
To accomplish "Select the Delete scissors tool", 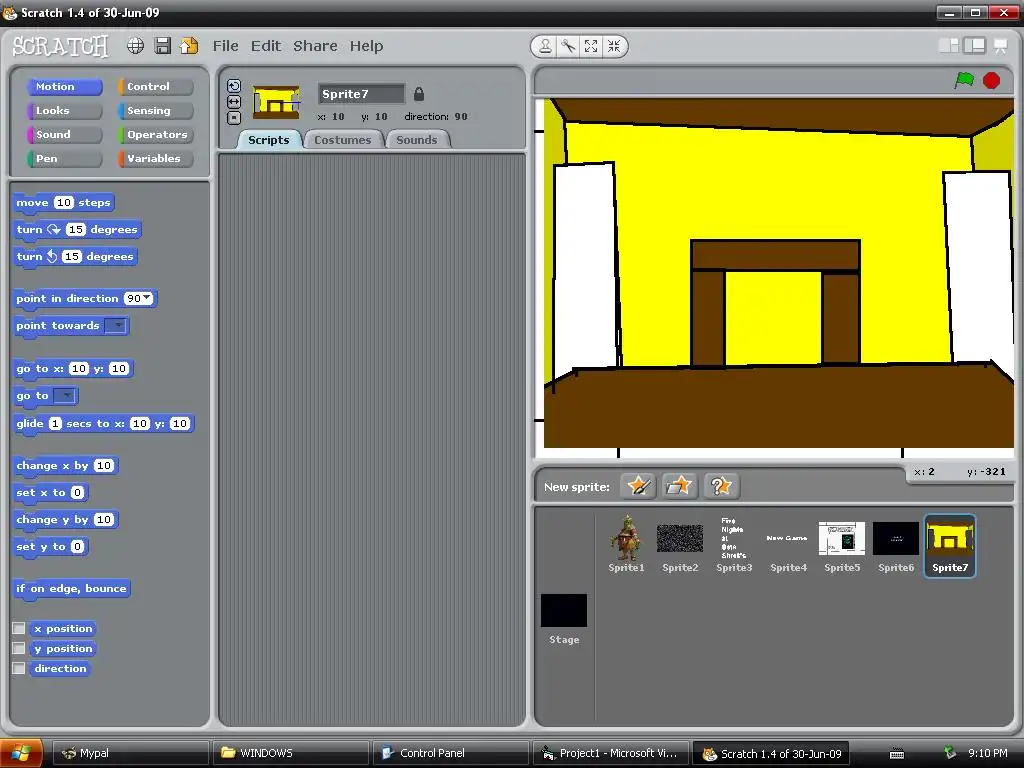I will pos(568,46).
